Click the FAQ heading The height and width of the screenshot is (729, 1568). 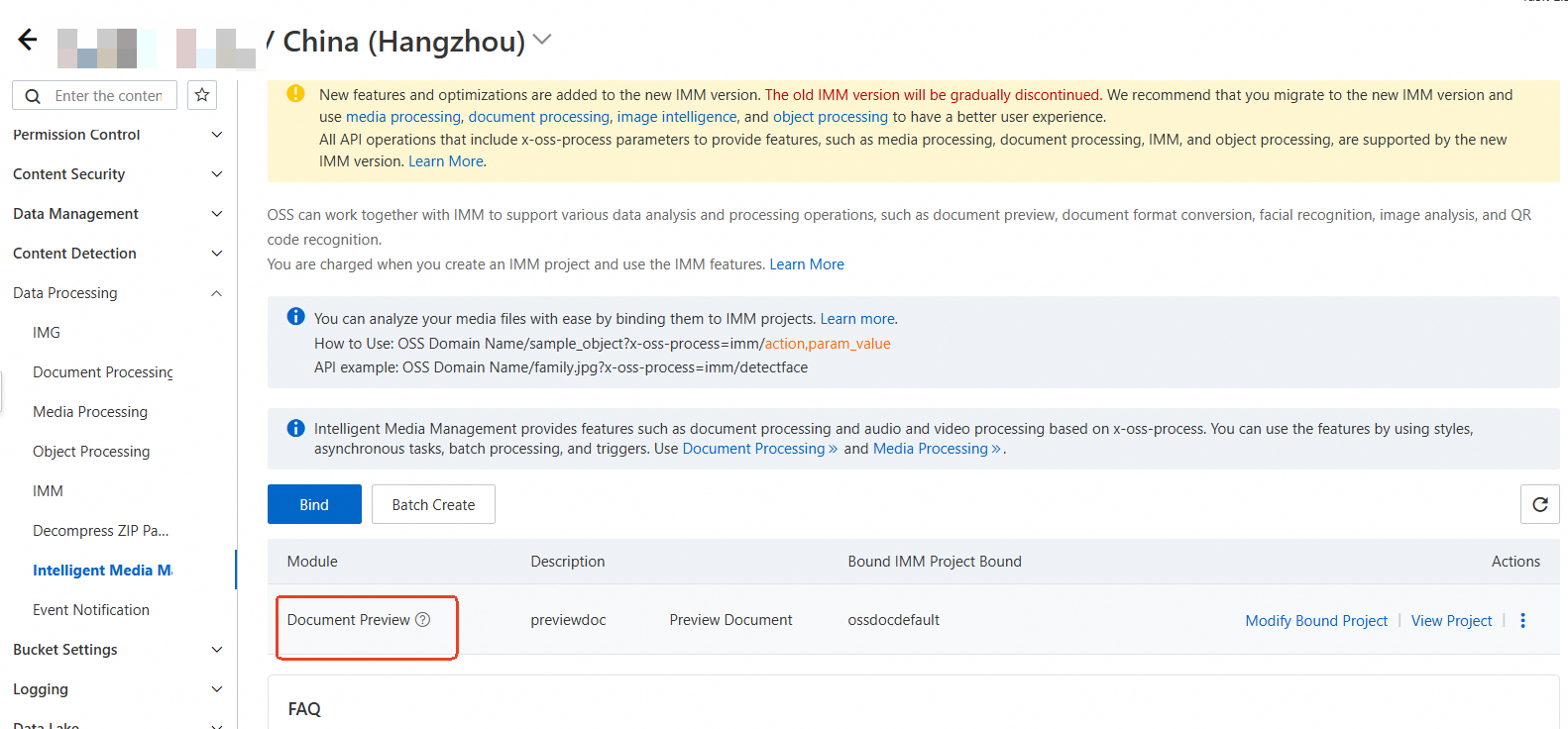tap(304, 709)
